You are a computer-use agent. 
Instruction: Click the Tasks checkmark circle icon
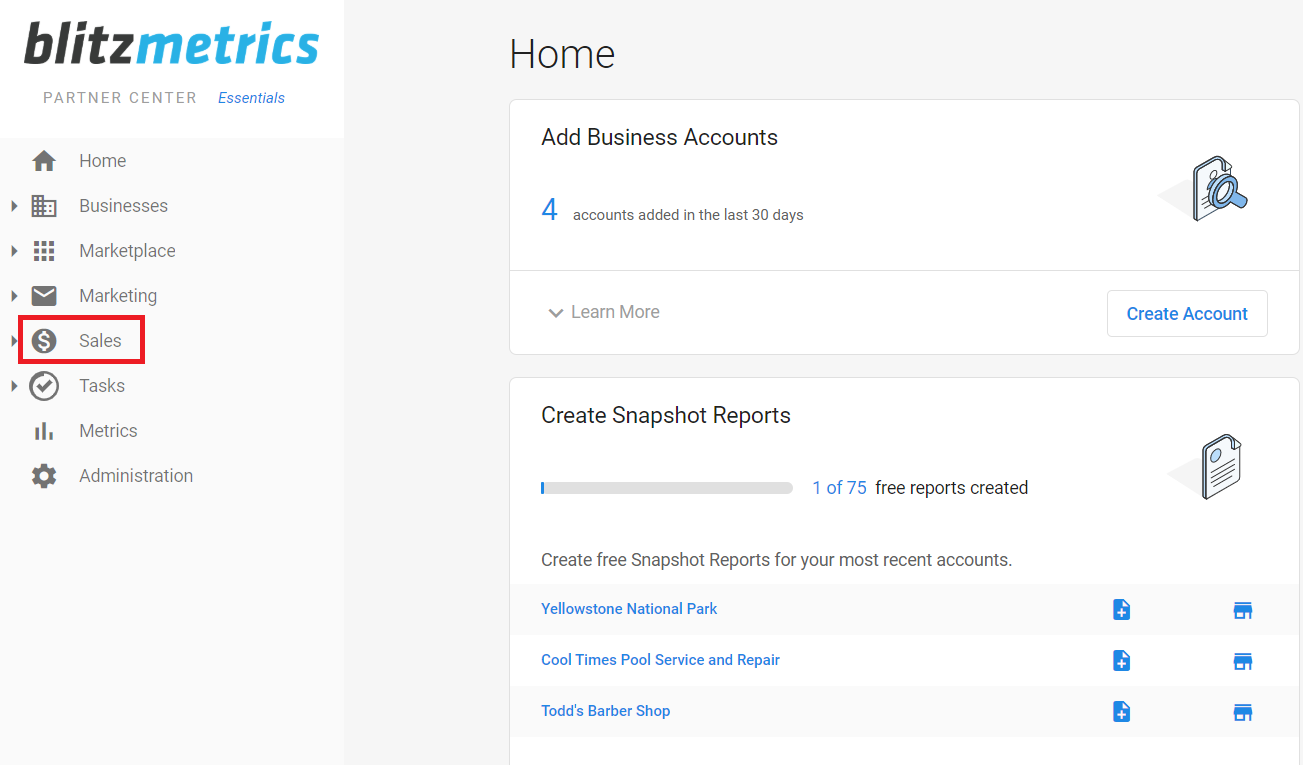44,386
